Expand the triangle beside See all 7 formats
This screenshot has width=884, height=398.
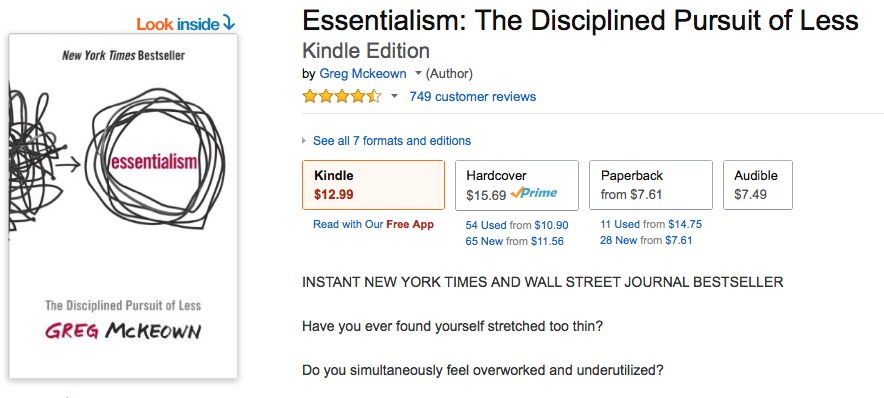305,141
